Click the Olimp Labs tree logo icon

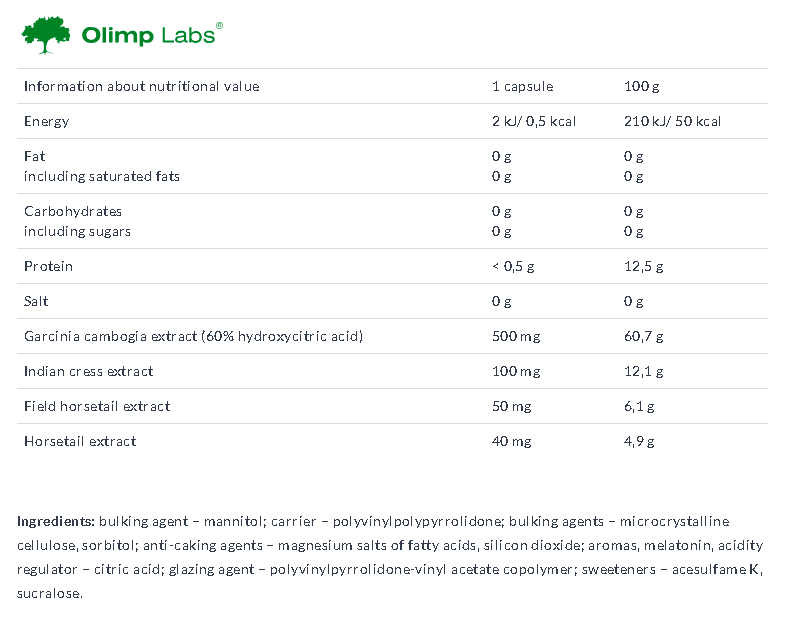point(46,35)
